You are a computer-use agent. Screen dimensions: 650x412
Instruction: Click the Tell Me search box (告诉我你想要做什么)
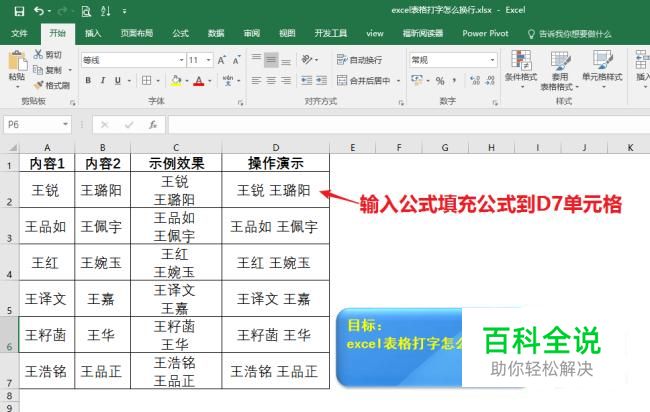pos(570,34)
